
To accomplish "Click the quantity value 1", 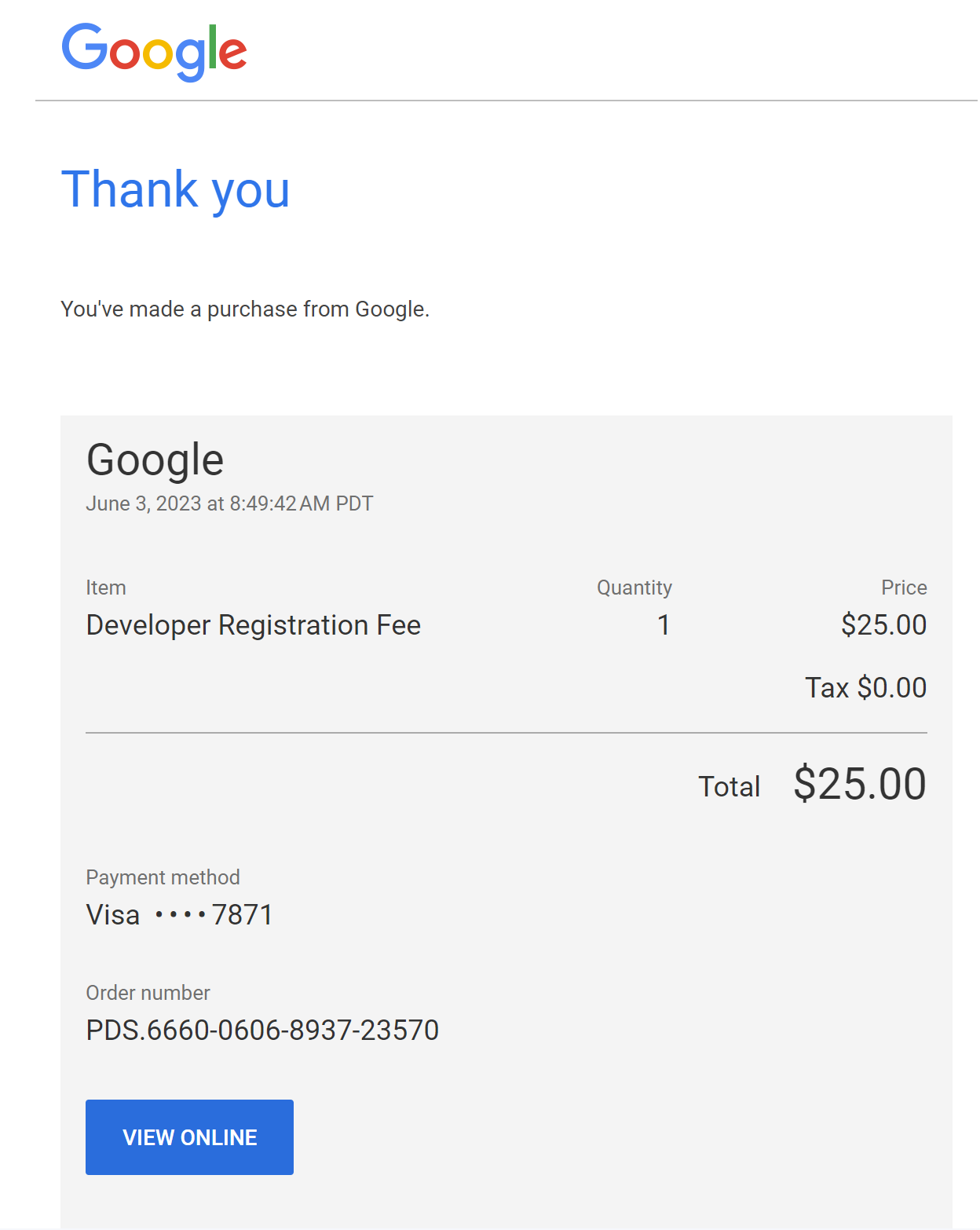I will coord(664,625).
